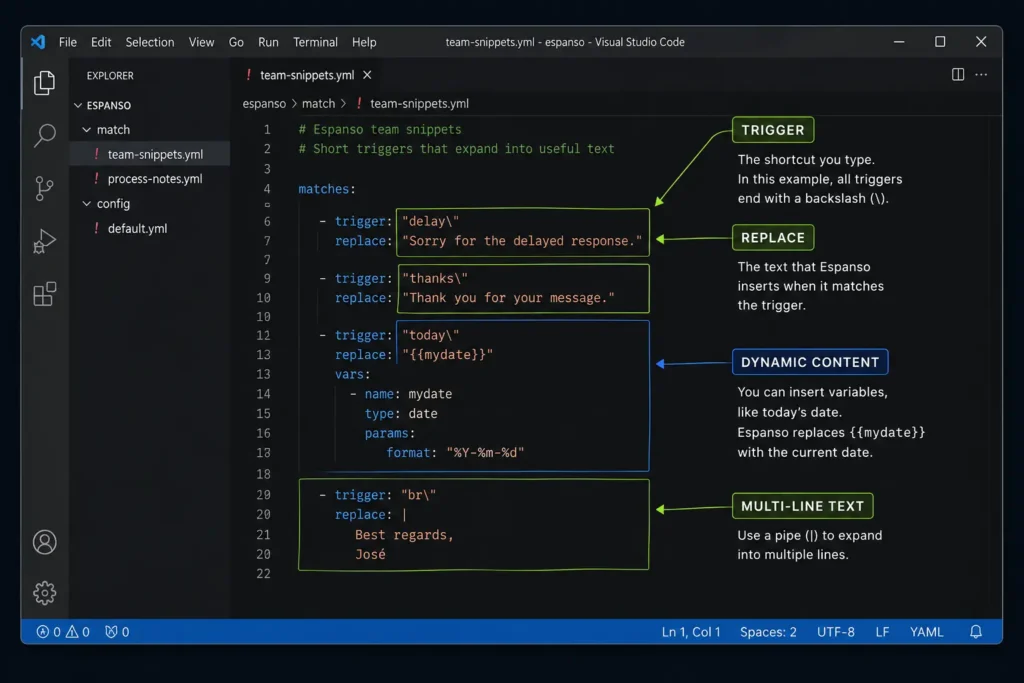Open the Source Control view icon
Viewport: 1024px width, 683px height.
click(x=44, y=189)
